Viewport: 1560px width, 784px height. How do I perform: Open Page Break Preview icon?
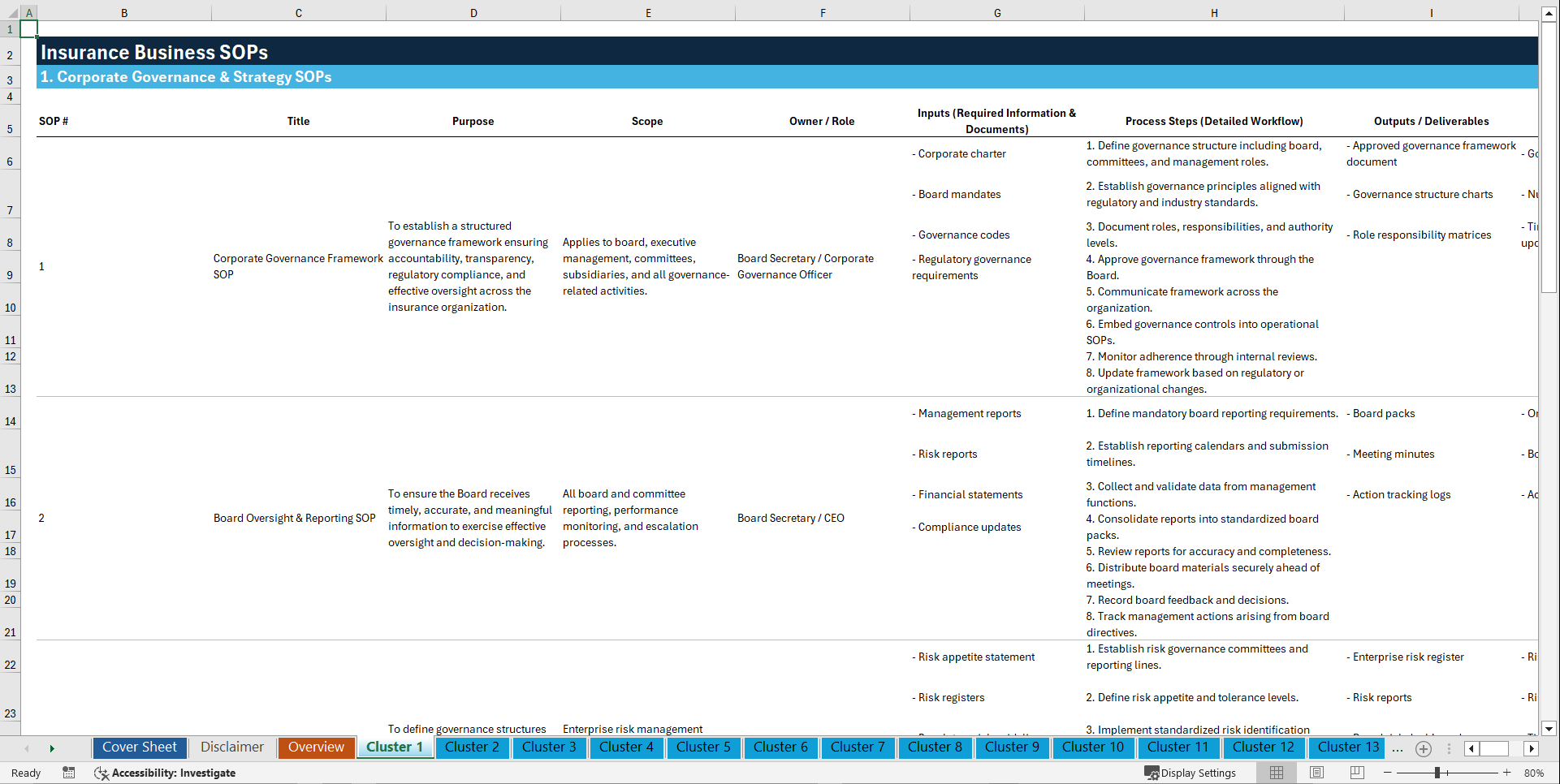[1356, 773]
